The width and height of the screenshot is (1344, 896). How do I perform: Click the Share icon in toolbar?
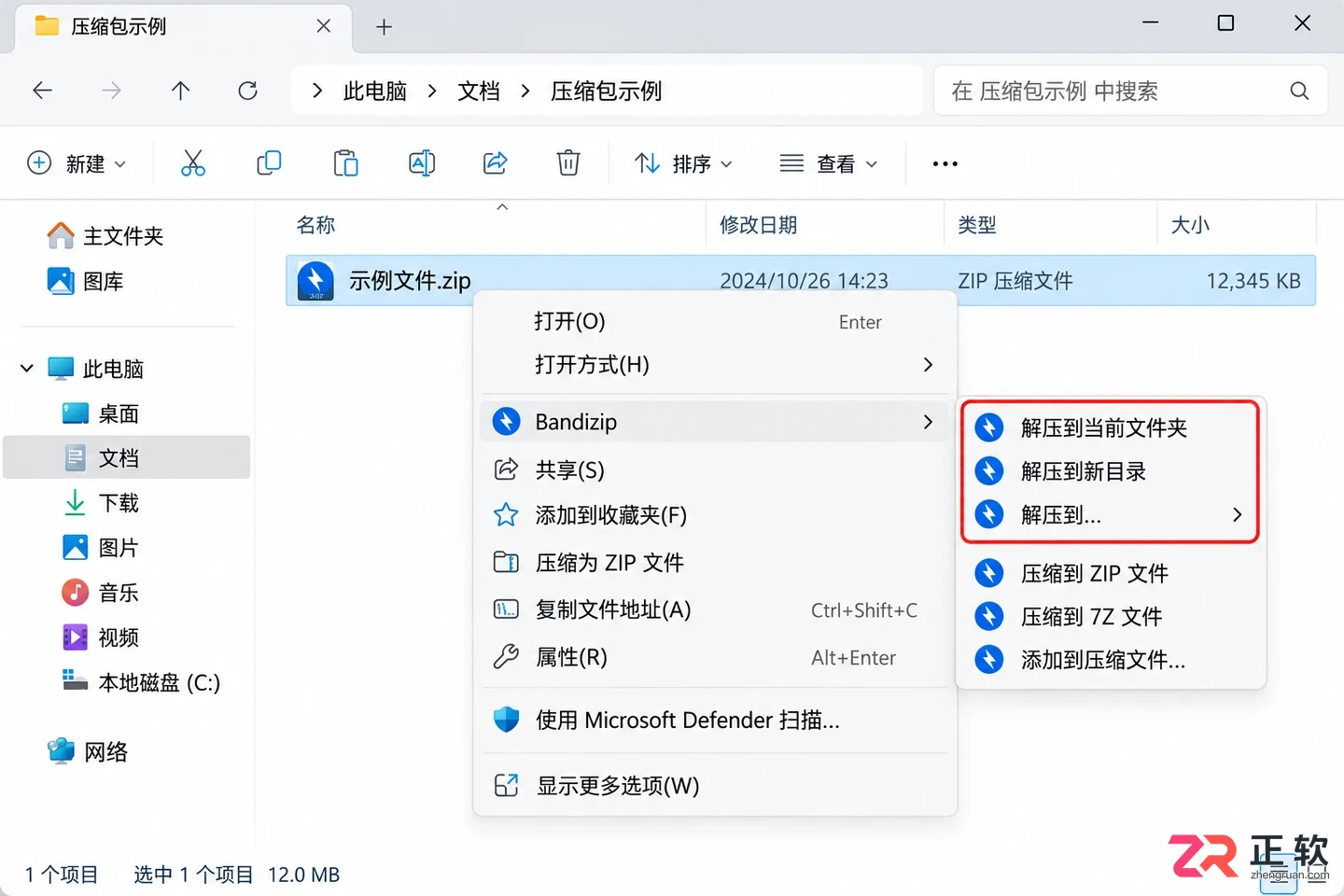495,163
